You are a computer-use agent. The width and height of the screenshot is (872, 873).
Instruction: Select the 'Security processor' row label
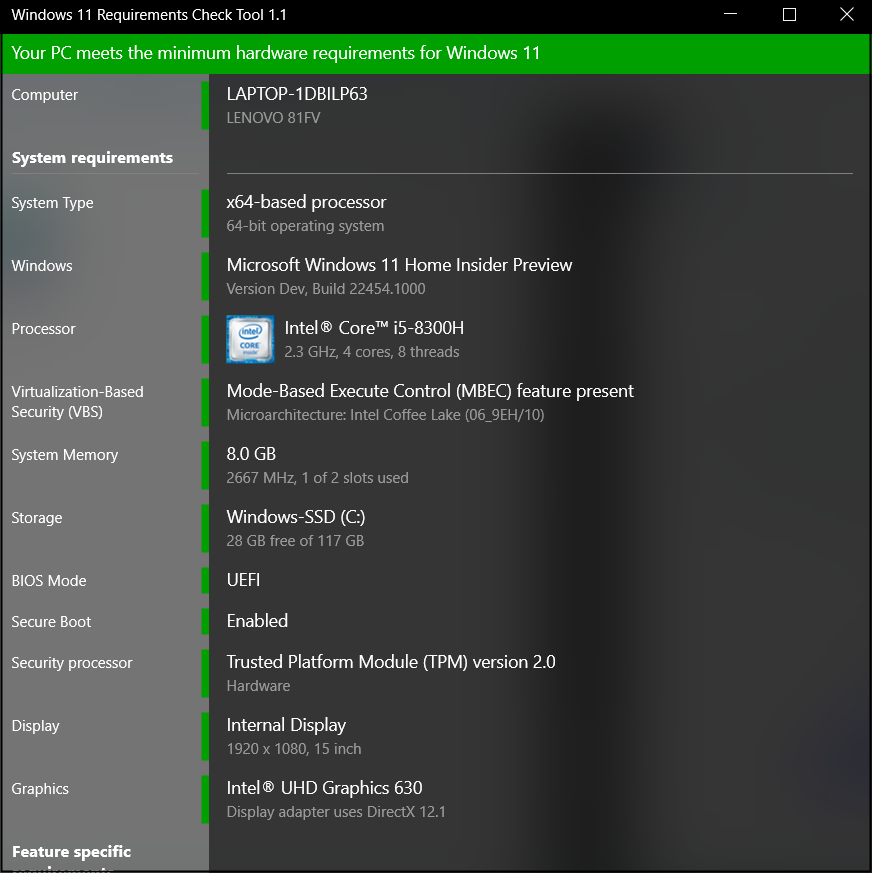(x=72, y=663)
